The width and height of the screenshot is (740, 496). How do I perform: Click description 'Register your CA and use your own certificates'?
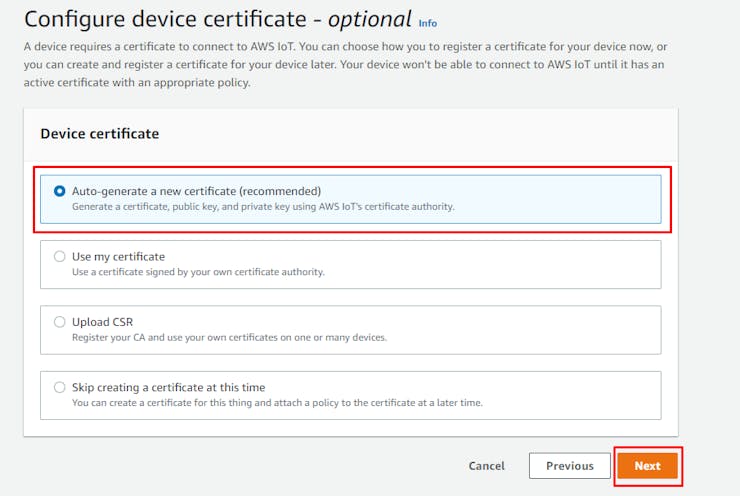pyautogui.click(x=229, y=337)
